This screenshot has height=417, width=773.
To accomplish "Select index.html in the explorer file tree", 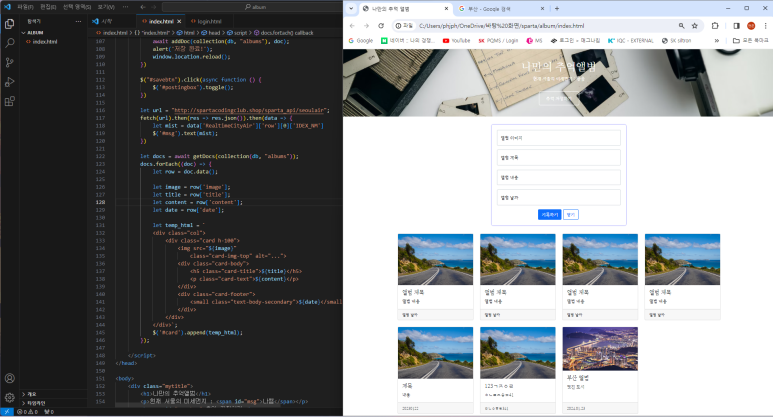I will pyautogui.click(x=44, y=42).
